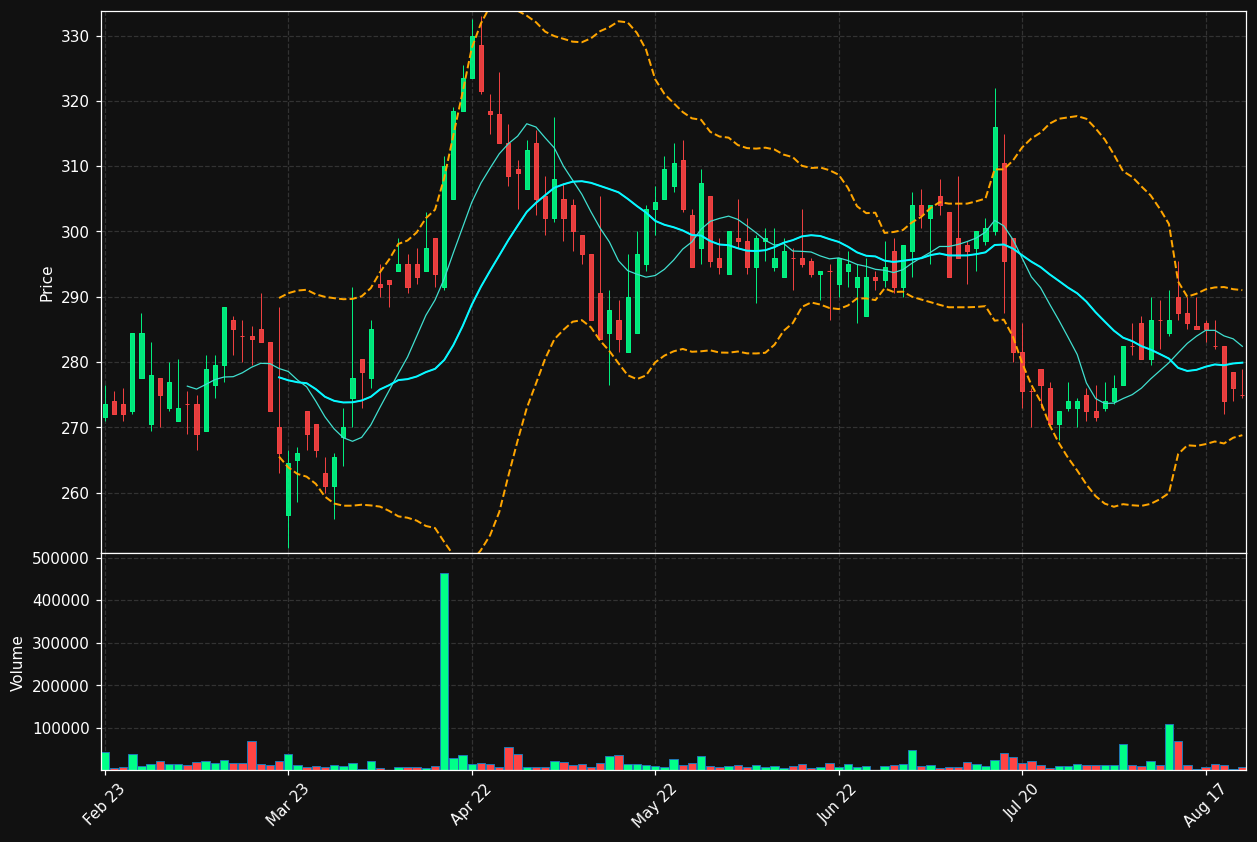Screen dimensions: 1257x842
Task: Select the 270 price tick label
Action: (75, 428)
